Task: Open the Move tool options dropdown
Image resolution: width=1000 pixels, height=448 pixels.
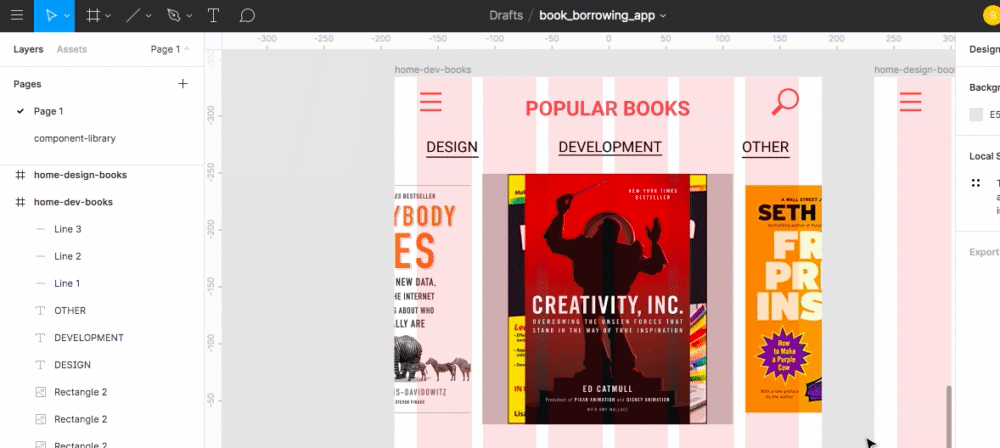Action: pos(67,16)
